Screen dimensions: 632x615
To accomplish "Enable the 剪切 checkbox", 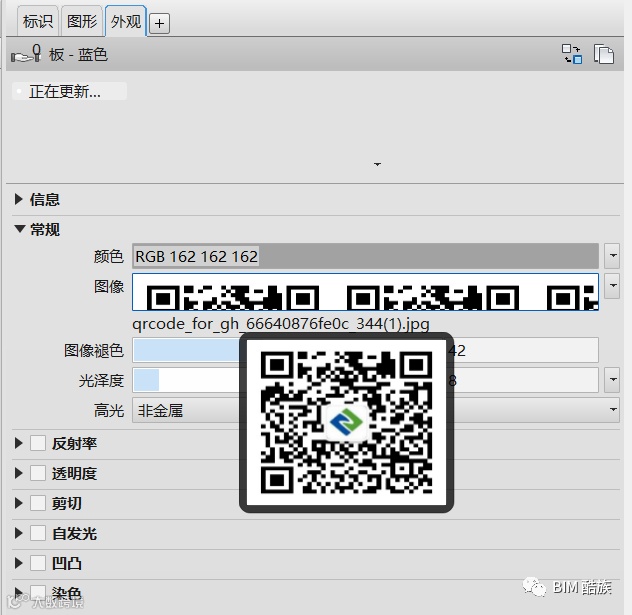I will tap(38, 503).
